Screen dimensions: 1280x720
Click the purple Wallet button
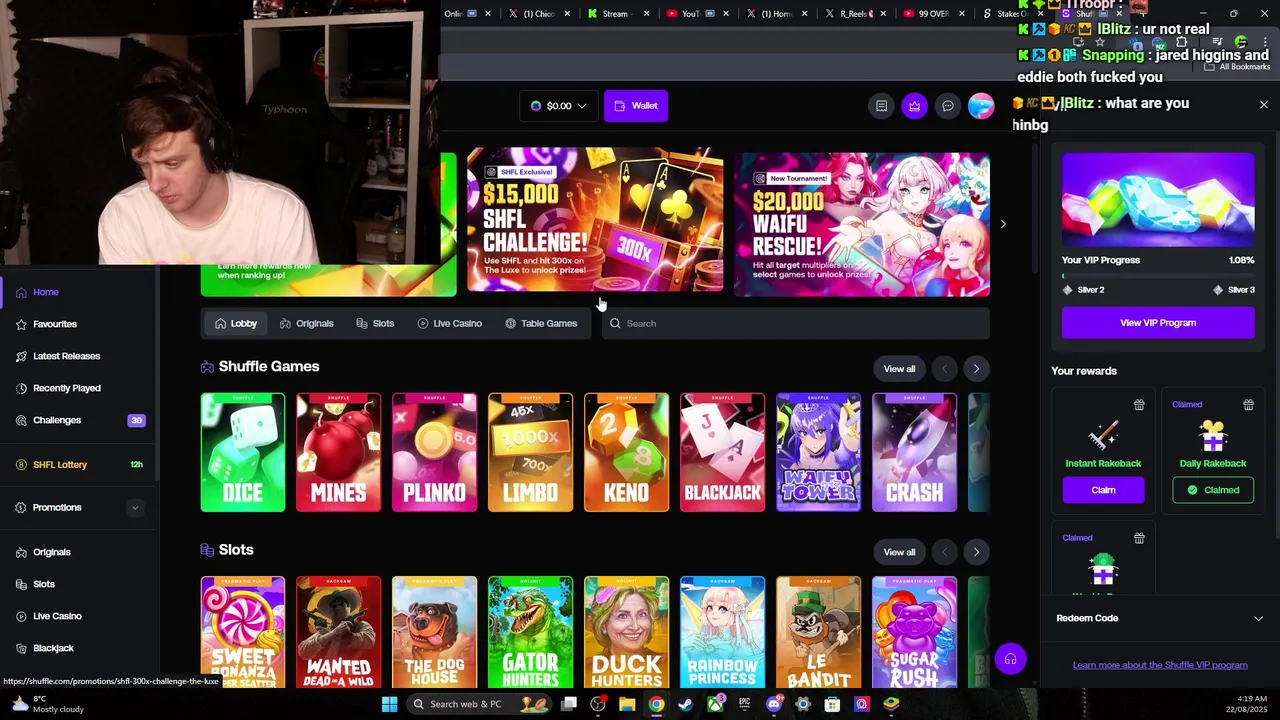coord(636,106)
